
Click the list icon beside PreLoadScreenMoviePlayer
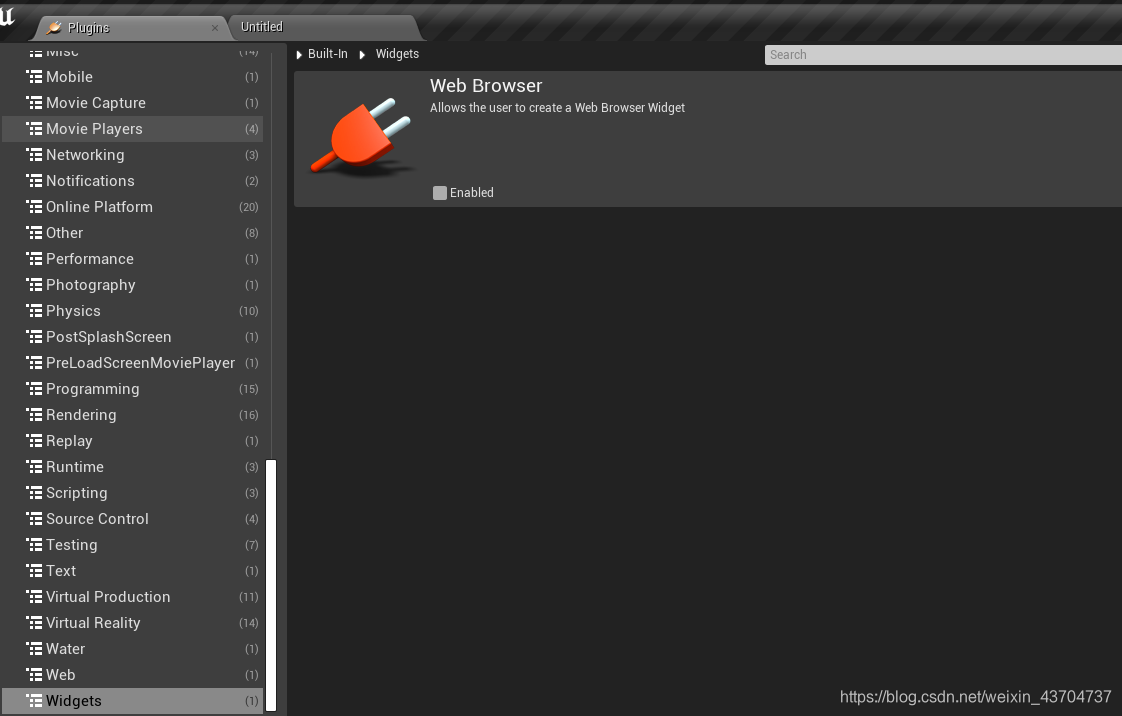(x=34, y=363)
